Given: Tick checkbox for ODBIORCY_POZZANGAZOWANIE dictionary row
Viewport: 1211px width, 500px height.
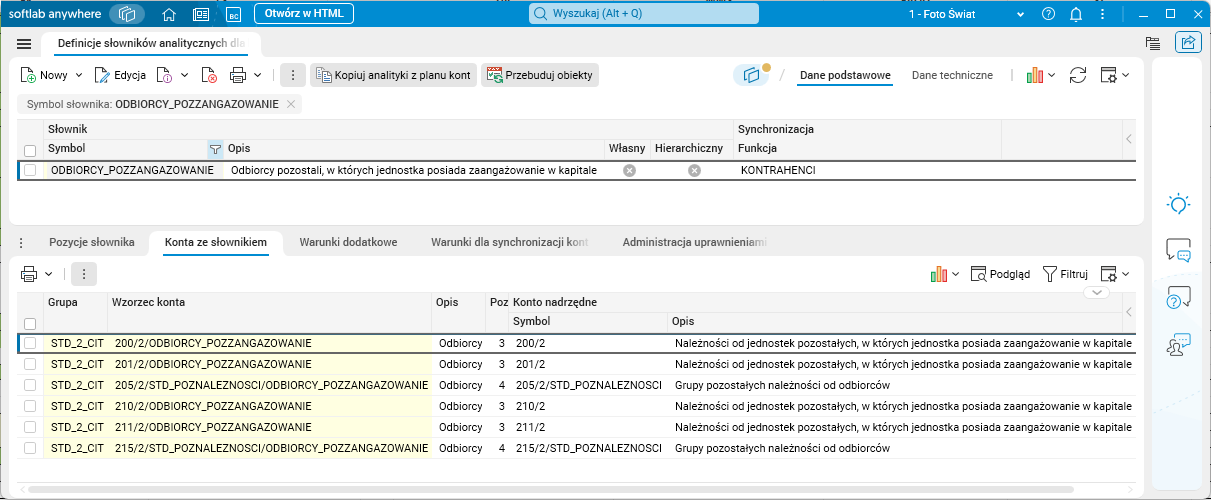Looking at the screenshot, I should (x=30, y=171).
